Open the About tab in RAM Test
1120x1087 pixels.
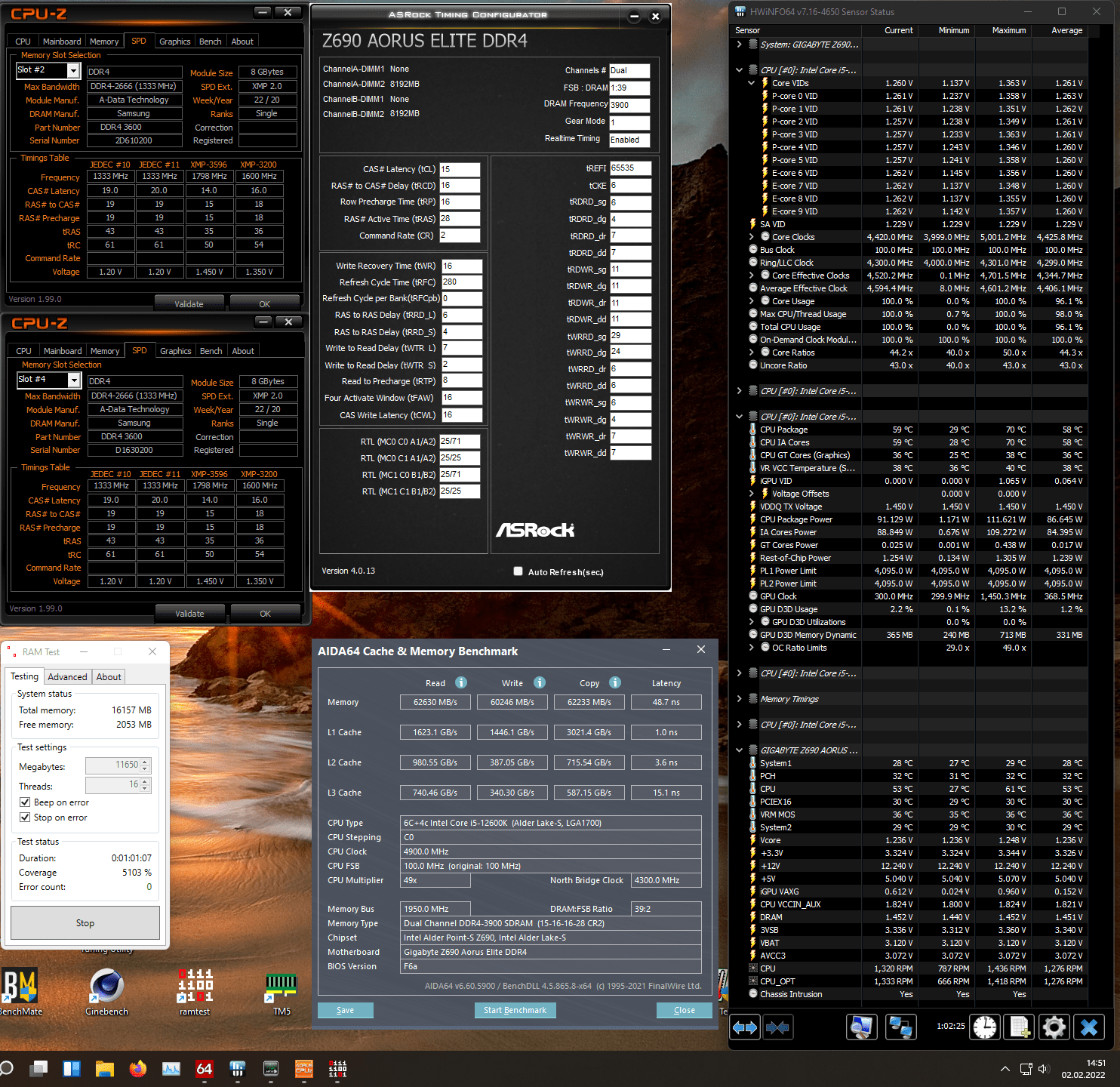[x=109, y=677]
